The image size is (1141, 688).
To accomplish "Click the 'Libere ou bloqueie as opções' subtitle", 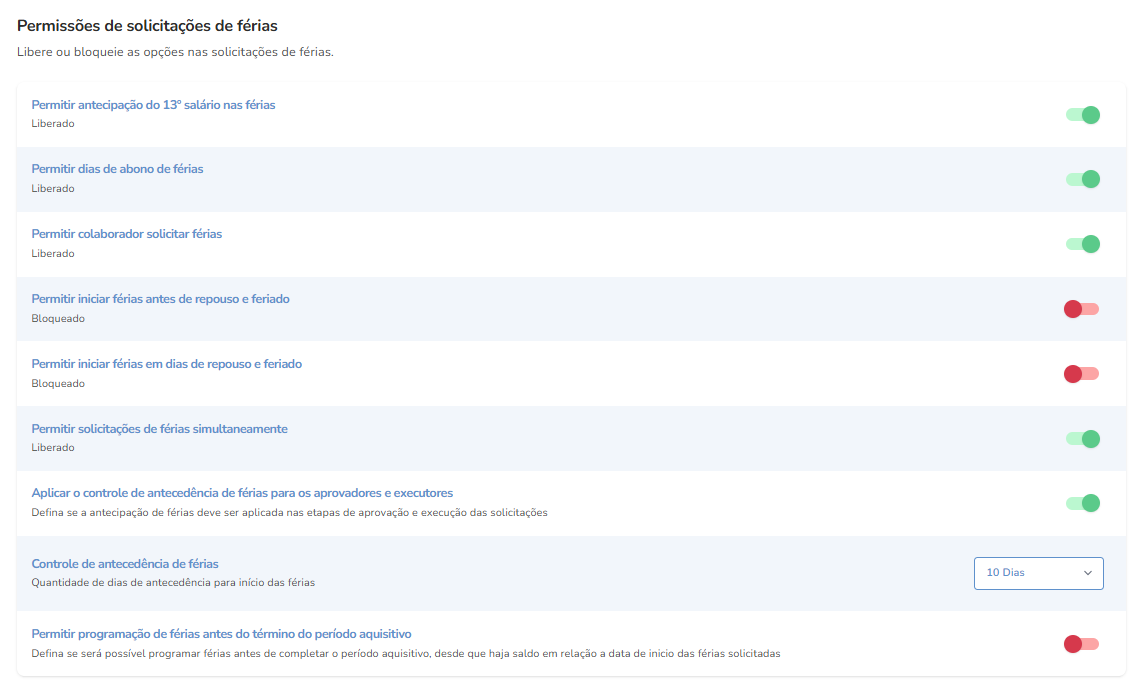I will tap(175, 52).
